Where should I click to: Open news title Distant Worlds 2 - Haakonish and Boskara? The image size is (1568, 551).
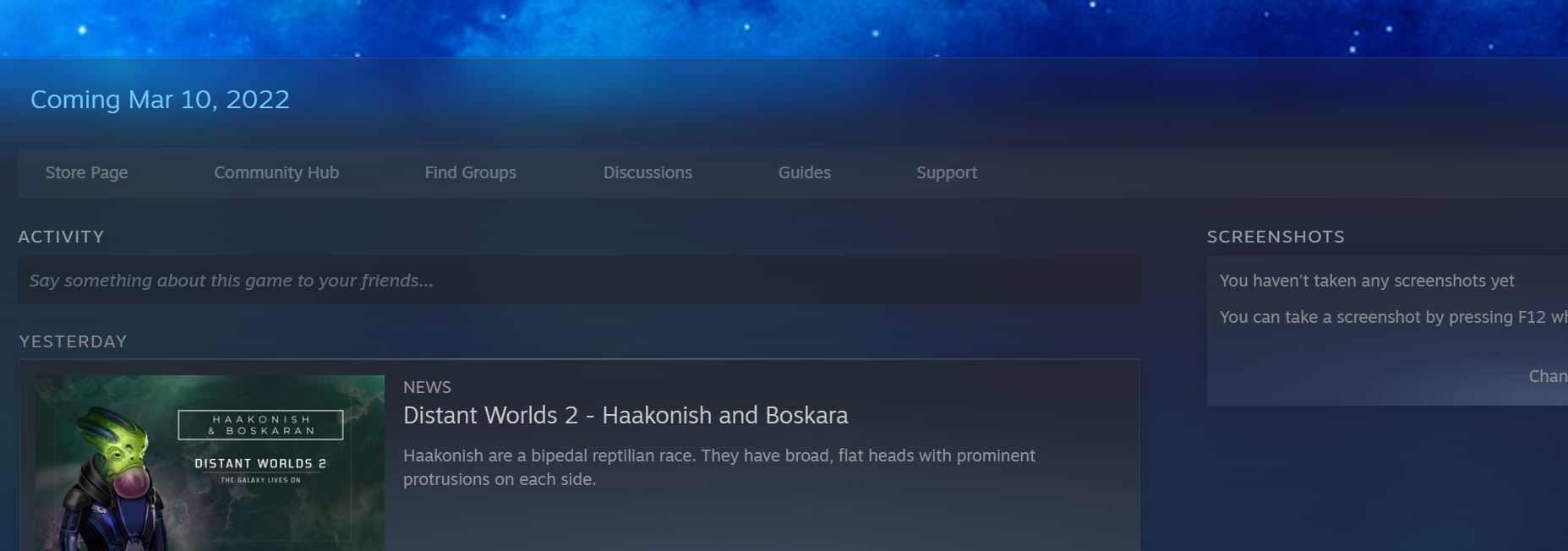tap(626, 416)
